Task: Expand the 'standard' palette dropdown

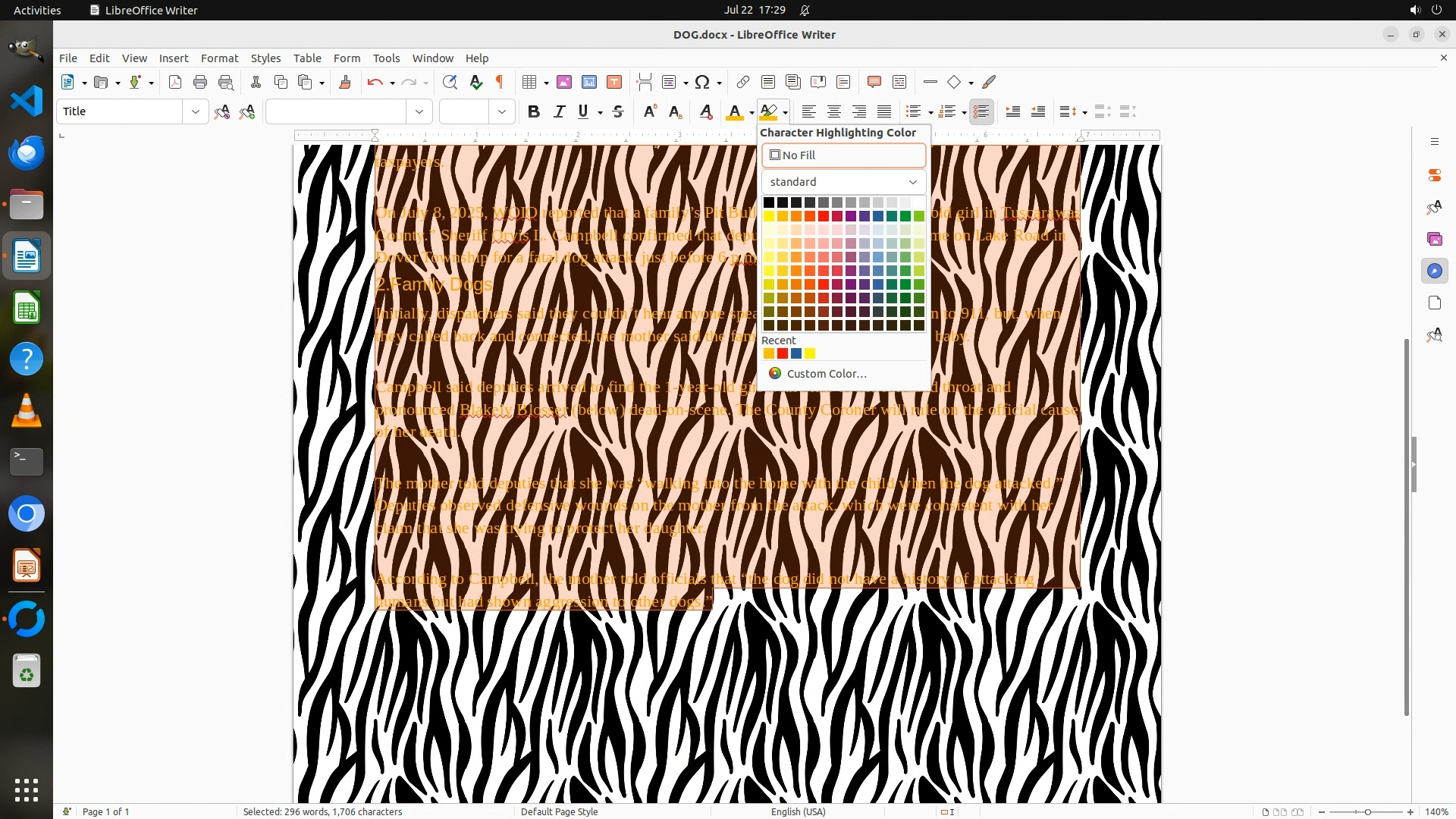Action: 843,182
